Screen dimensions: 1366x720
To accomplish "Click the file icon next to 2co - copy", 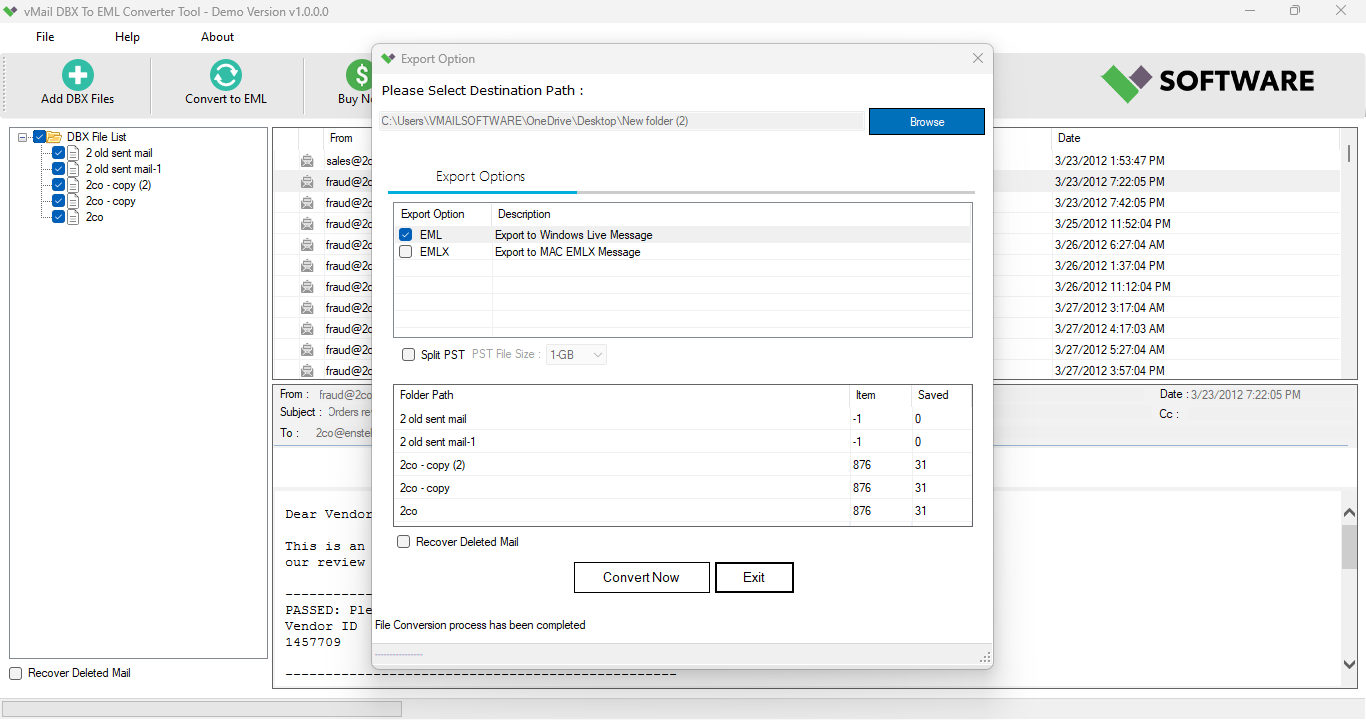I will pyautogui.click(x=72, y=200).
